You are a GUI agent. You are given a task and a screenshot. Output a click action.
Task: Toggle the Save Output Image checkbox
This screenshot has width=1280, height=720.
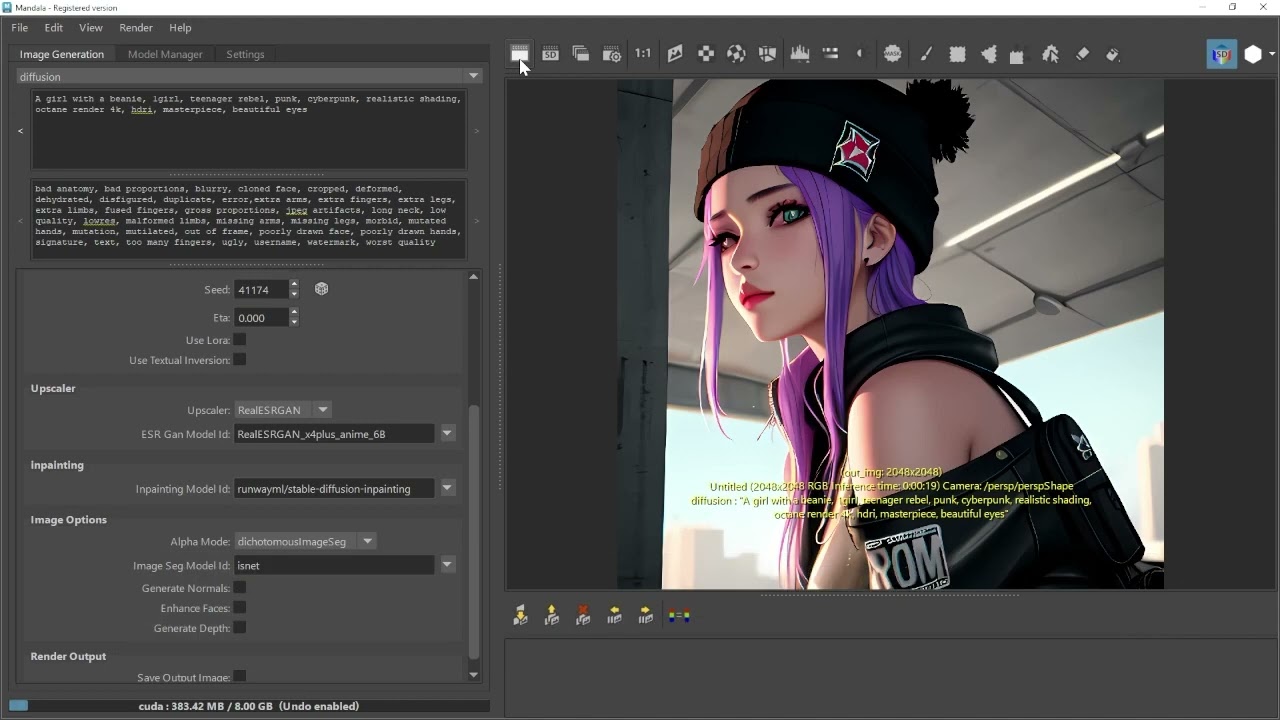pos(240,677)
